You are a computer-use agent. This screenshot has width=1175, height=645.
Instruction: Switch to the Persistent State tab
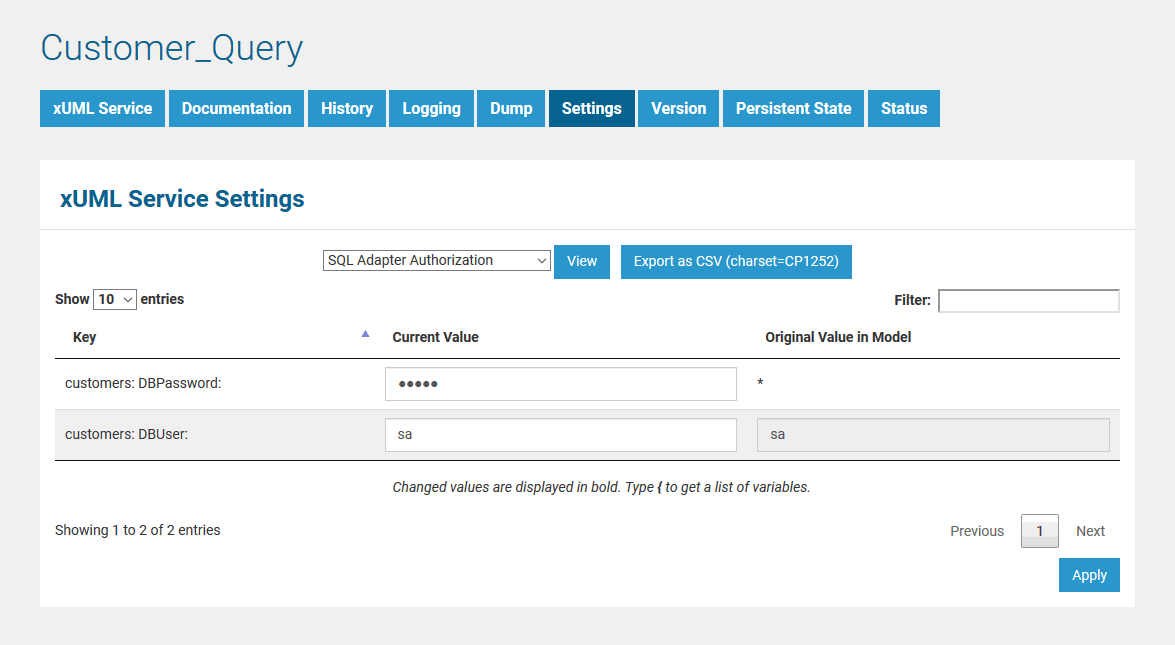click(793, 108)
